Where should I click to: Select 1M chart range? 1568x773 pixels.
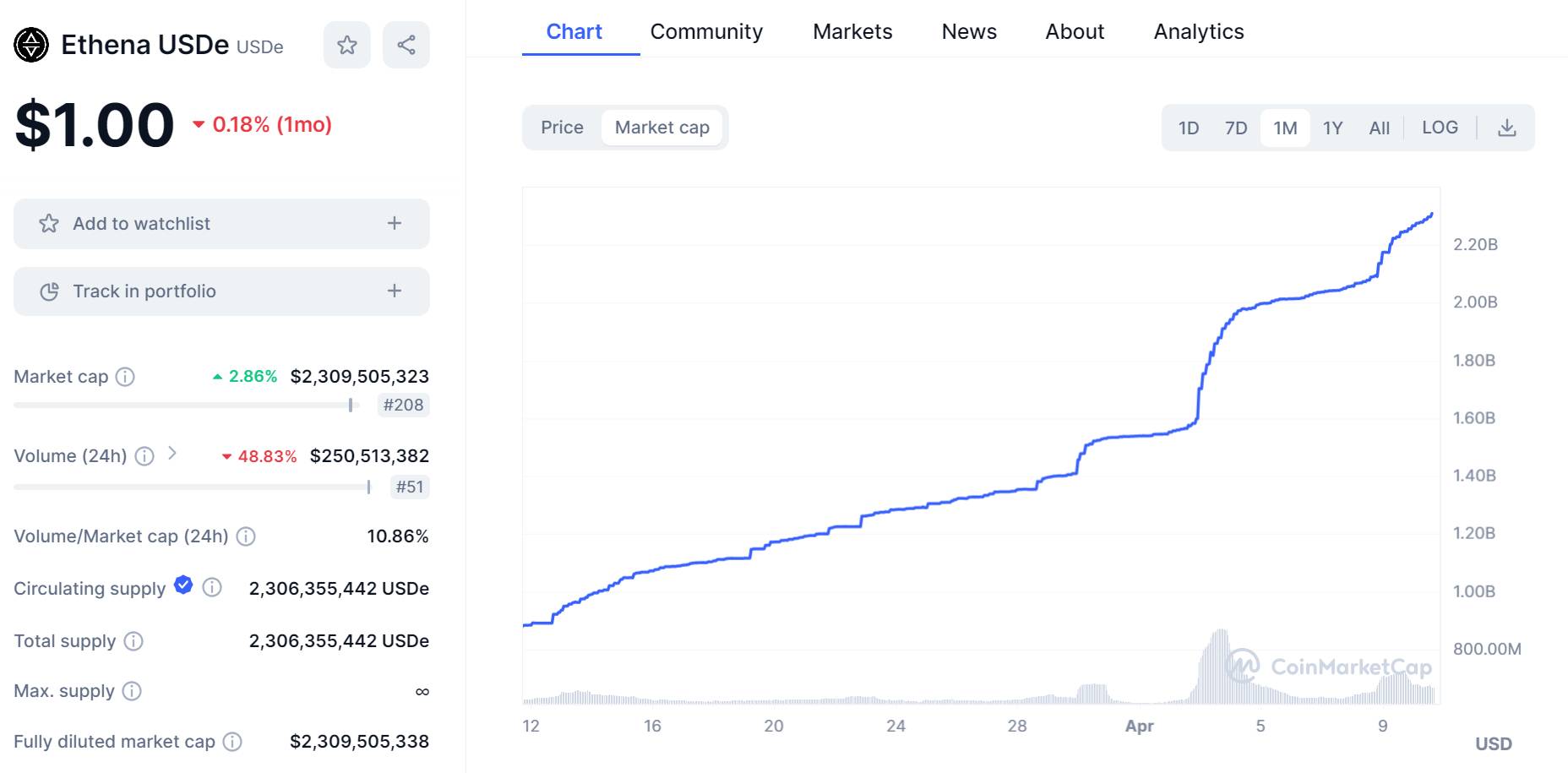coord(1285,128)
